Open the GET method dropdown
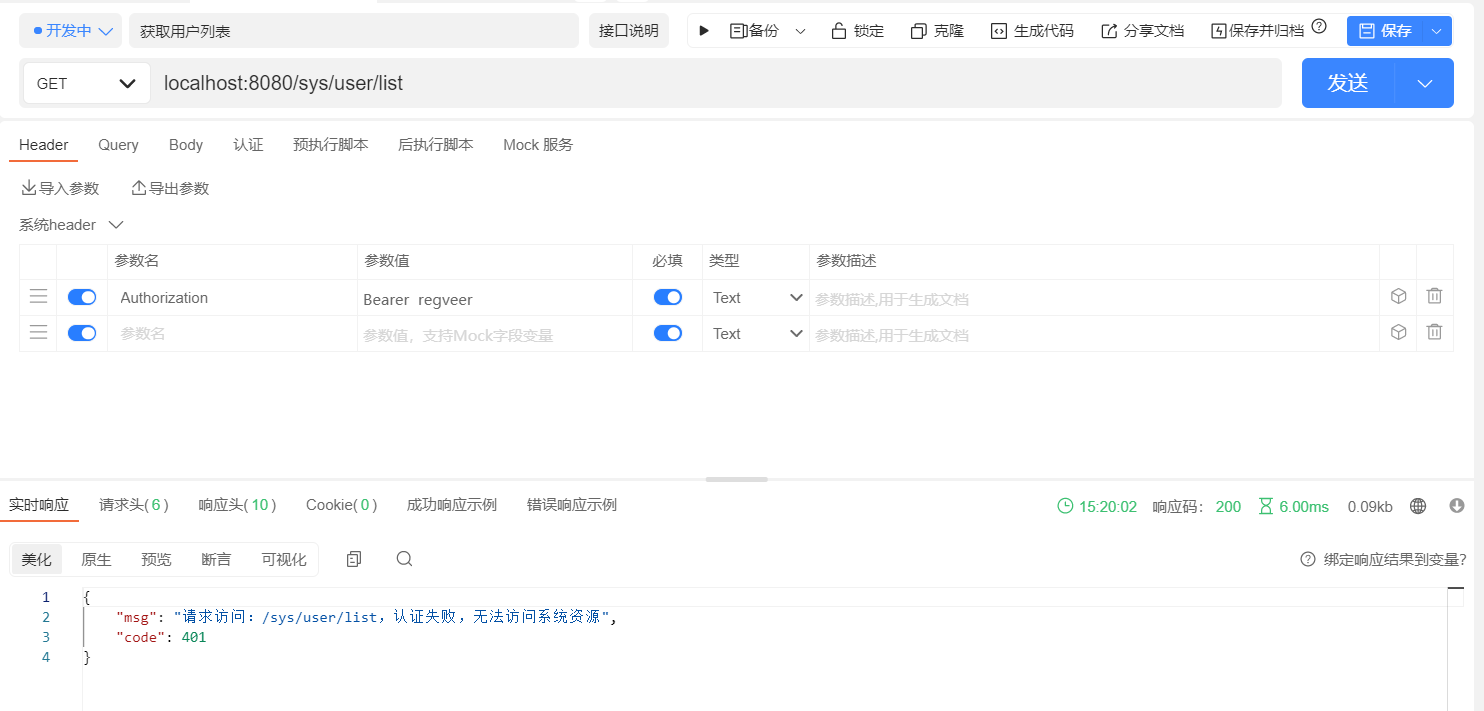This screenshot has width=1484, height=711. click(x=86, y=83)
